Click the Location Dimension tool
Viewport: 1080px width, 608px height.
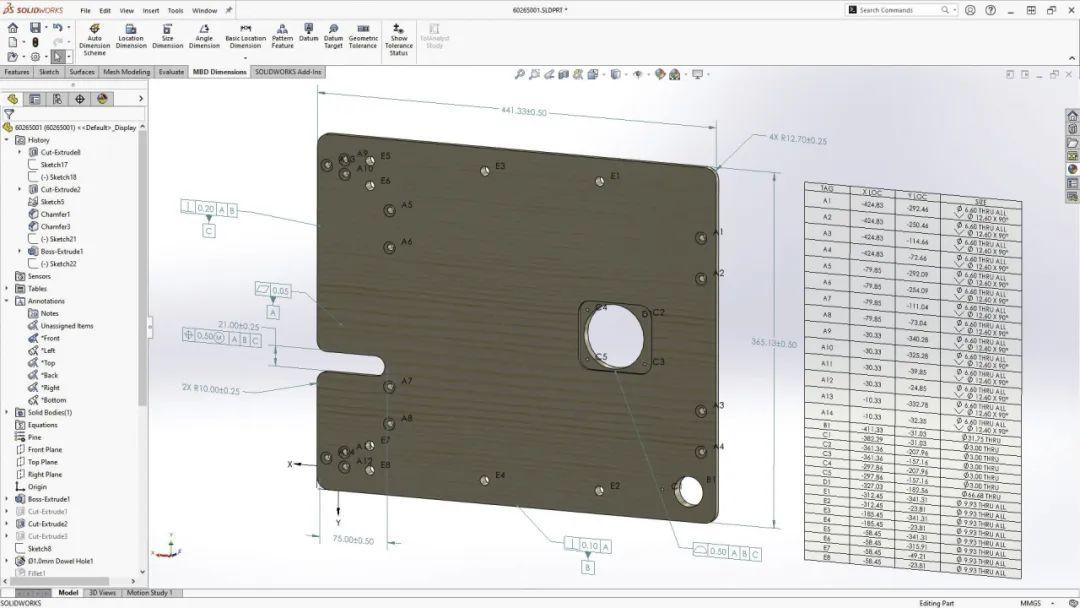[x=131, y=38]
